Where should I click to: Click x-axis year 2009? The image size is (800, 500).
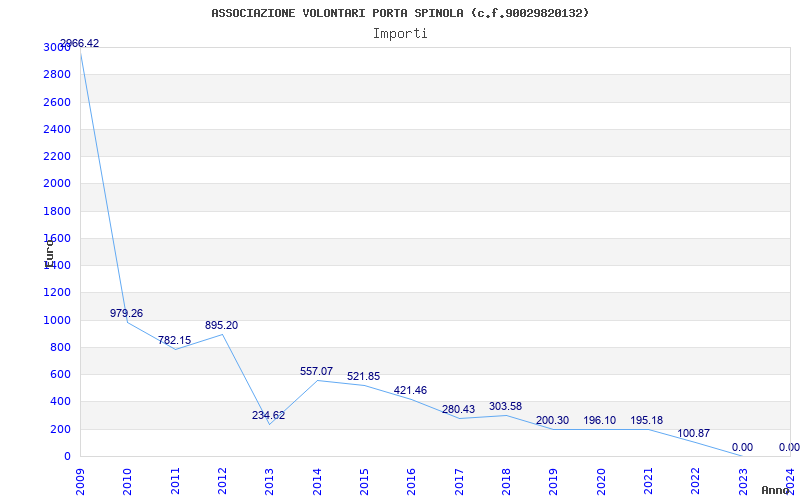[80, 482]
